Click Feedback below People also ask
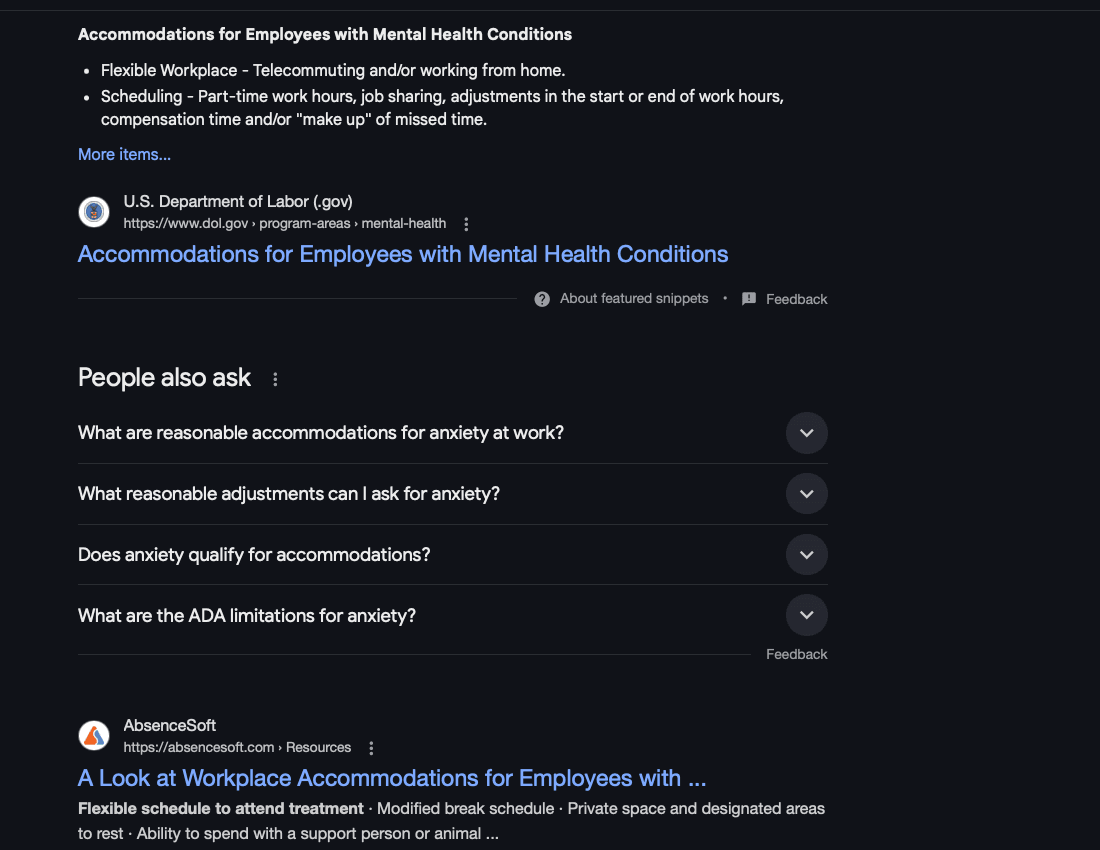This screenshot has width=1100, height=850. coord(796,654)
